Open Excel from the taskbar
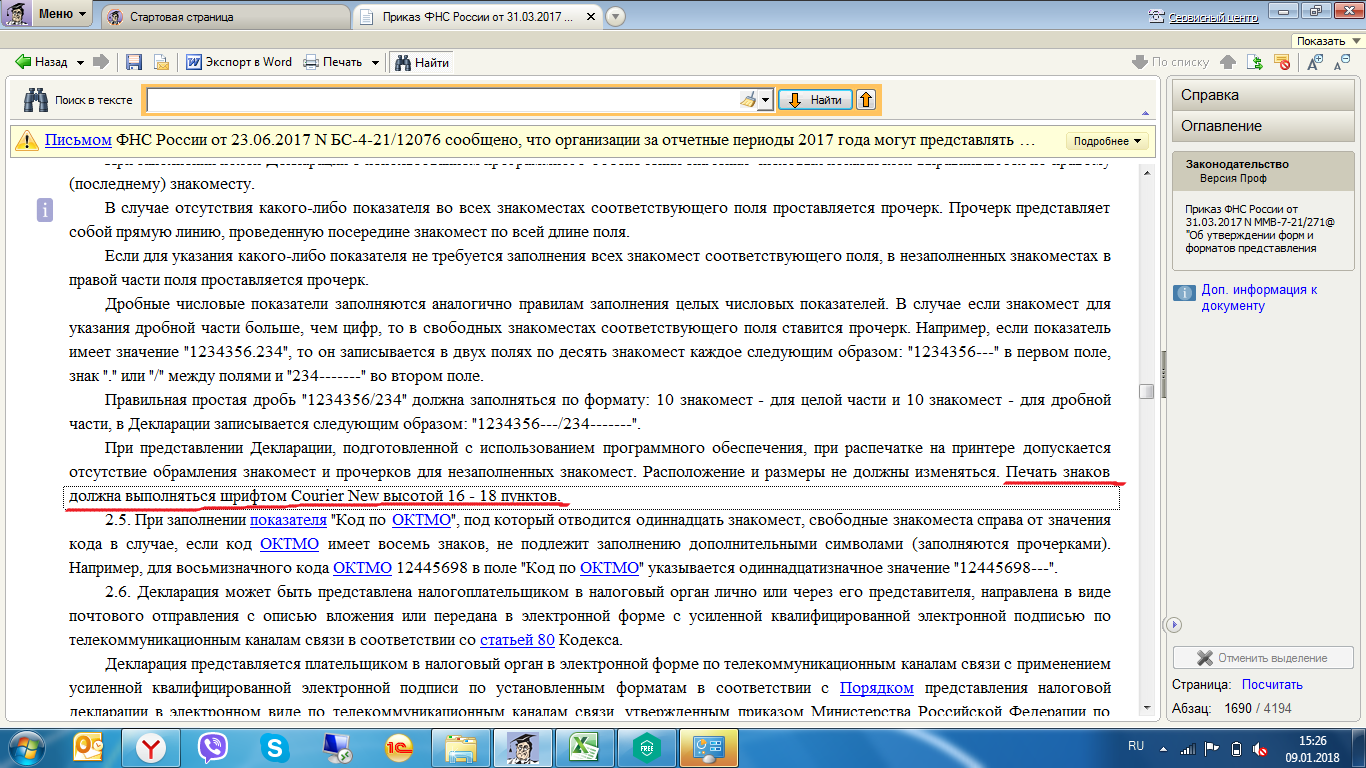Viewport: 1366px width, 768px height. point(583,747)
